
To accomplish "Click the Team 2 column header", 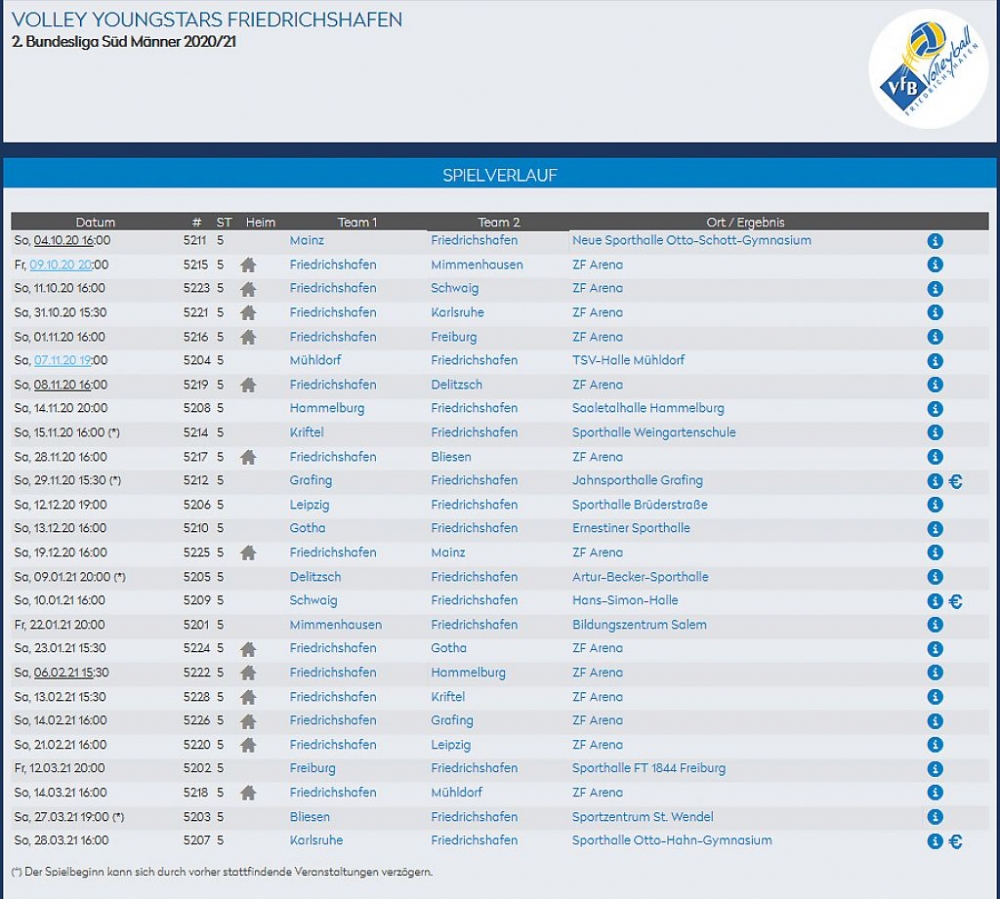I will 498,222.
